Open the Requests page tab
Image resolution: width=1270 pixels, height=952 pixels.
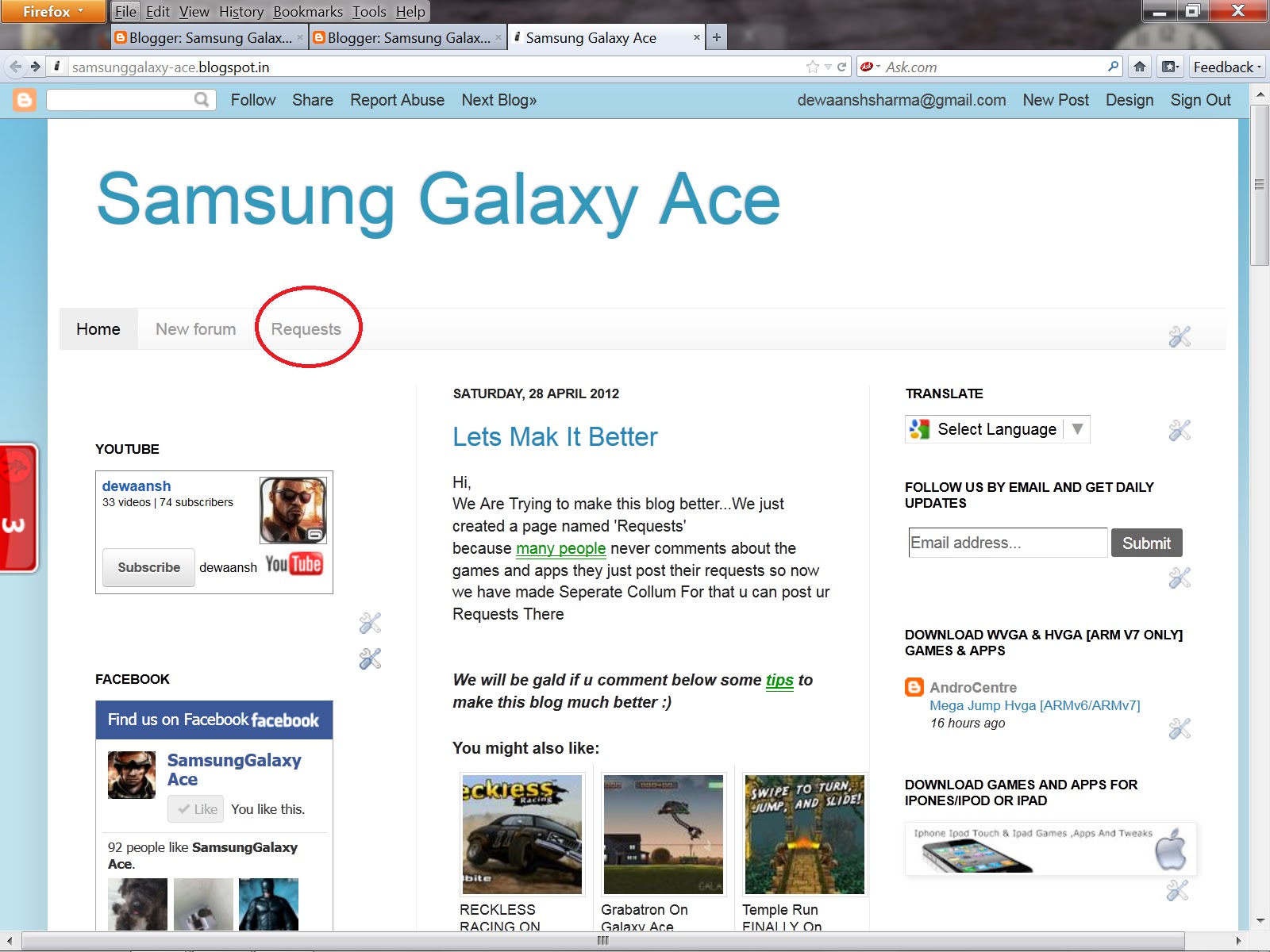click(x=306, y=329)
